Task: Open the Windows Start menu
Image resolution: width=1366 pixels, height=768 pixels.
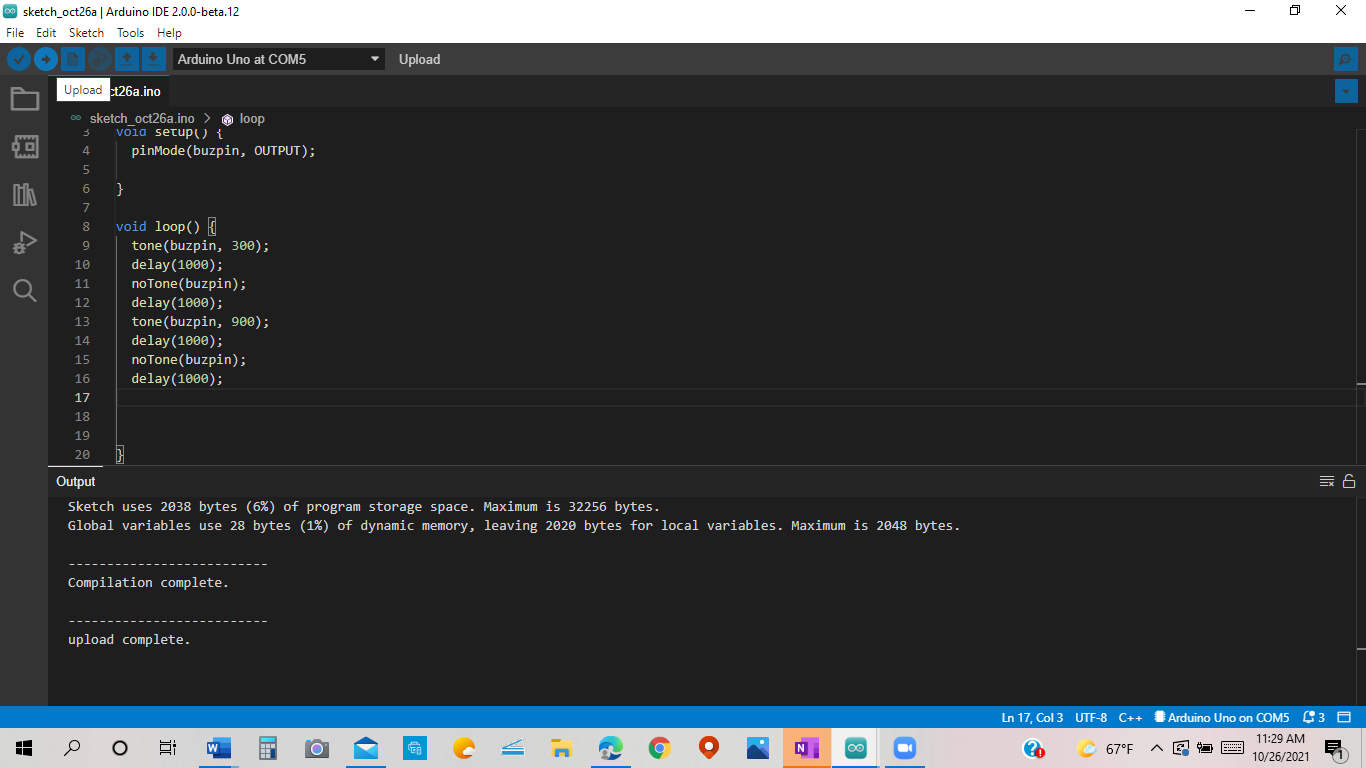Action: coord(24,748)
